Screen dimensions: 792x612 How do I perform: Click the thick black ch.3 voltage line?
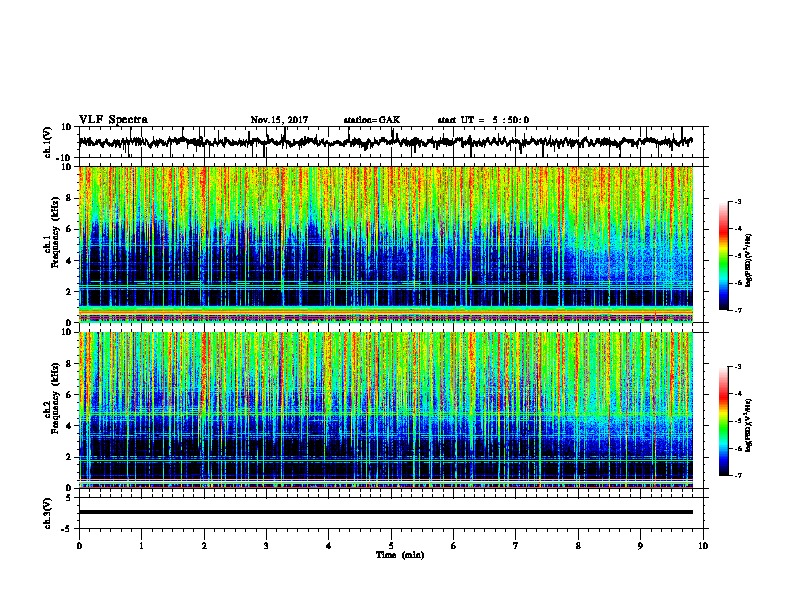386,512
